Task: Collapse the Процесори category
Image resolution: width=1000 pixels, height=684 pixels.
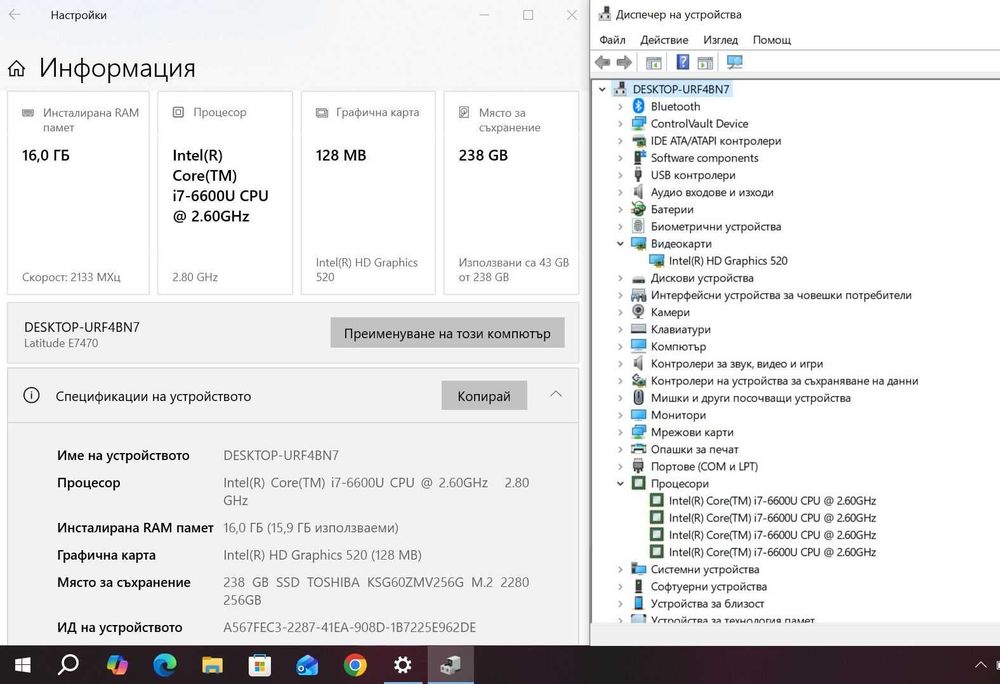Action: (x=620, y=483)
